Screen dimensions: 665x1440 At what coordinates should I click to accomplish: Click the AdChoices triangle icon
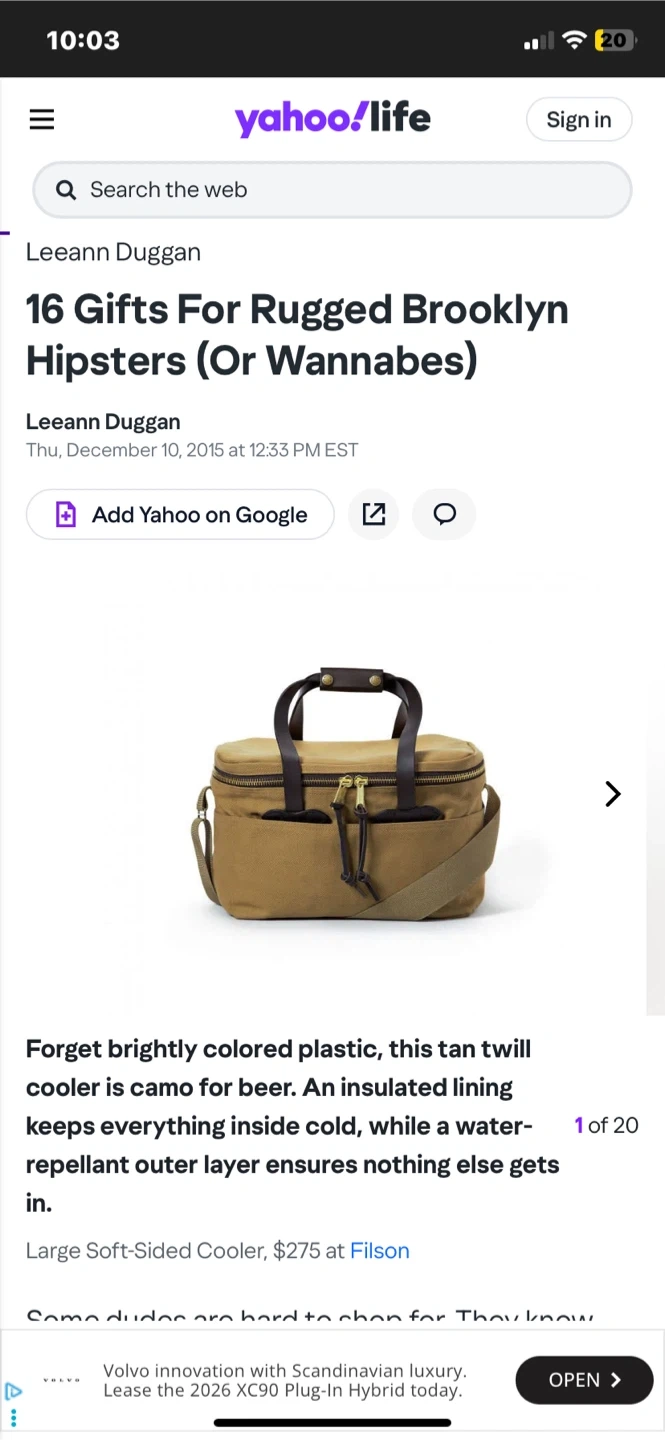pos(13,1390)
